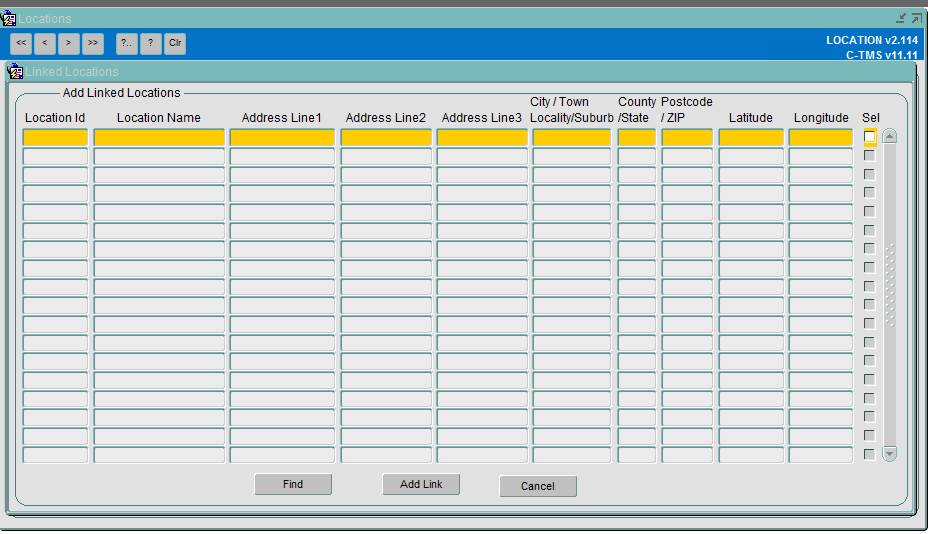
Task: Go to first record with << button
Action: pos(21,43)
